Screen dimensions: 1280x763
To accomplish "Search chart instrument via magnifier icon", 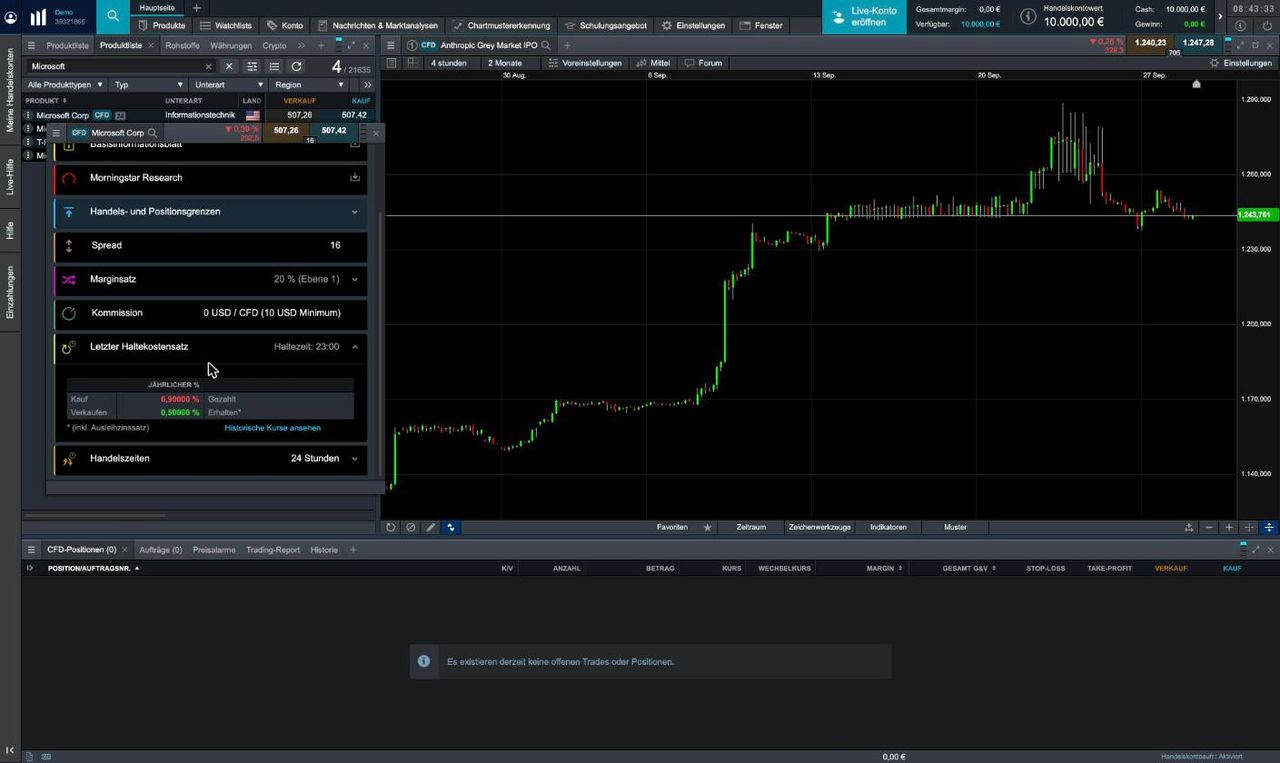I will [546, 45].
